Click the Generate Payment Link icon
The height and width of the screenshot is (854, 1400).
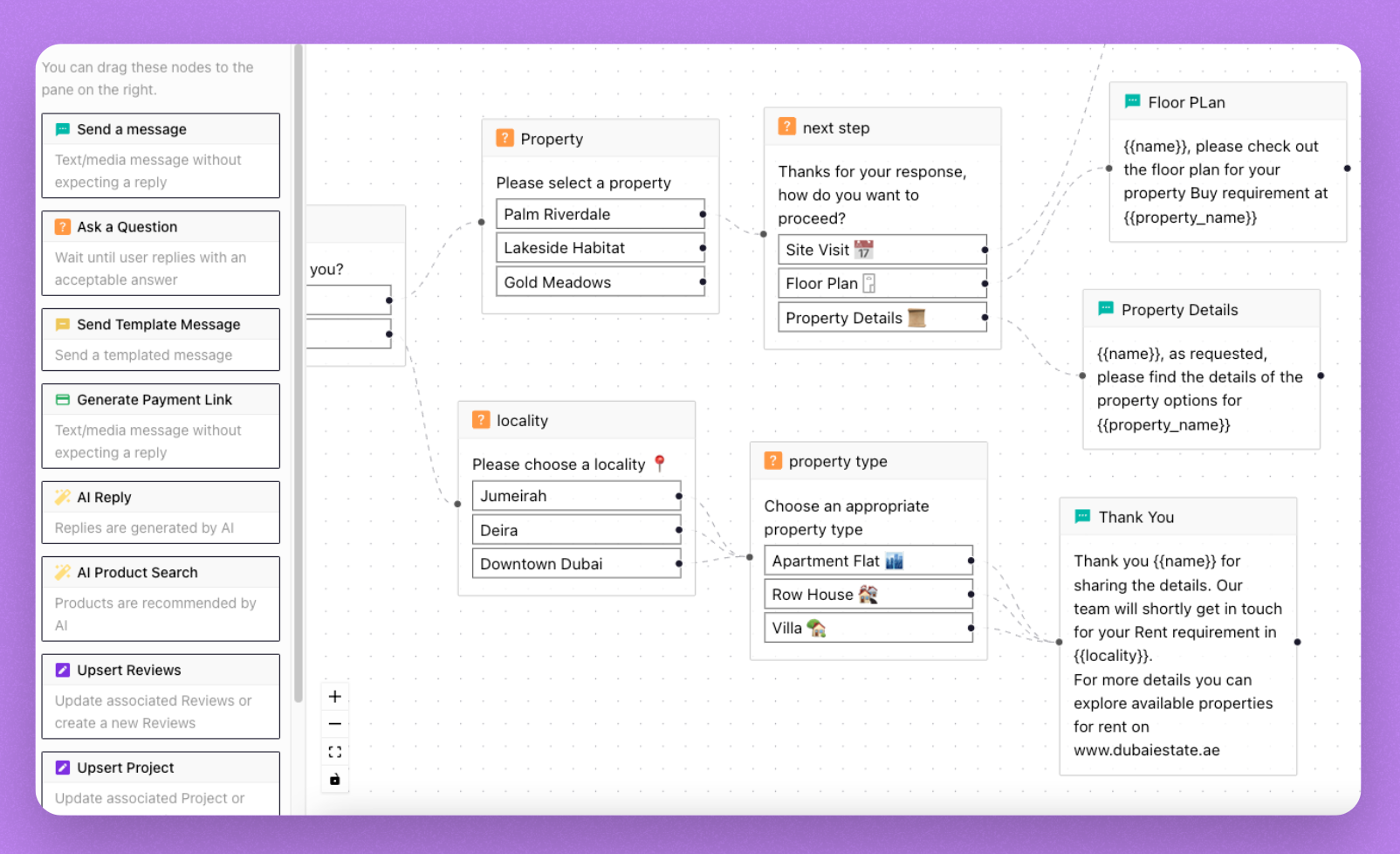[63, 400]
